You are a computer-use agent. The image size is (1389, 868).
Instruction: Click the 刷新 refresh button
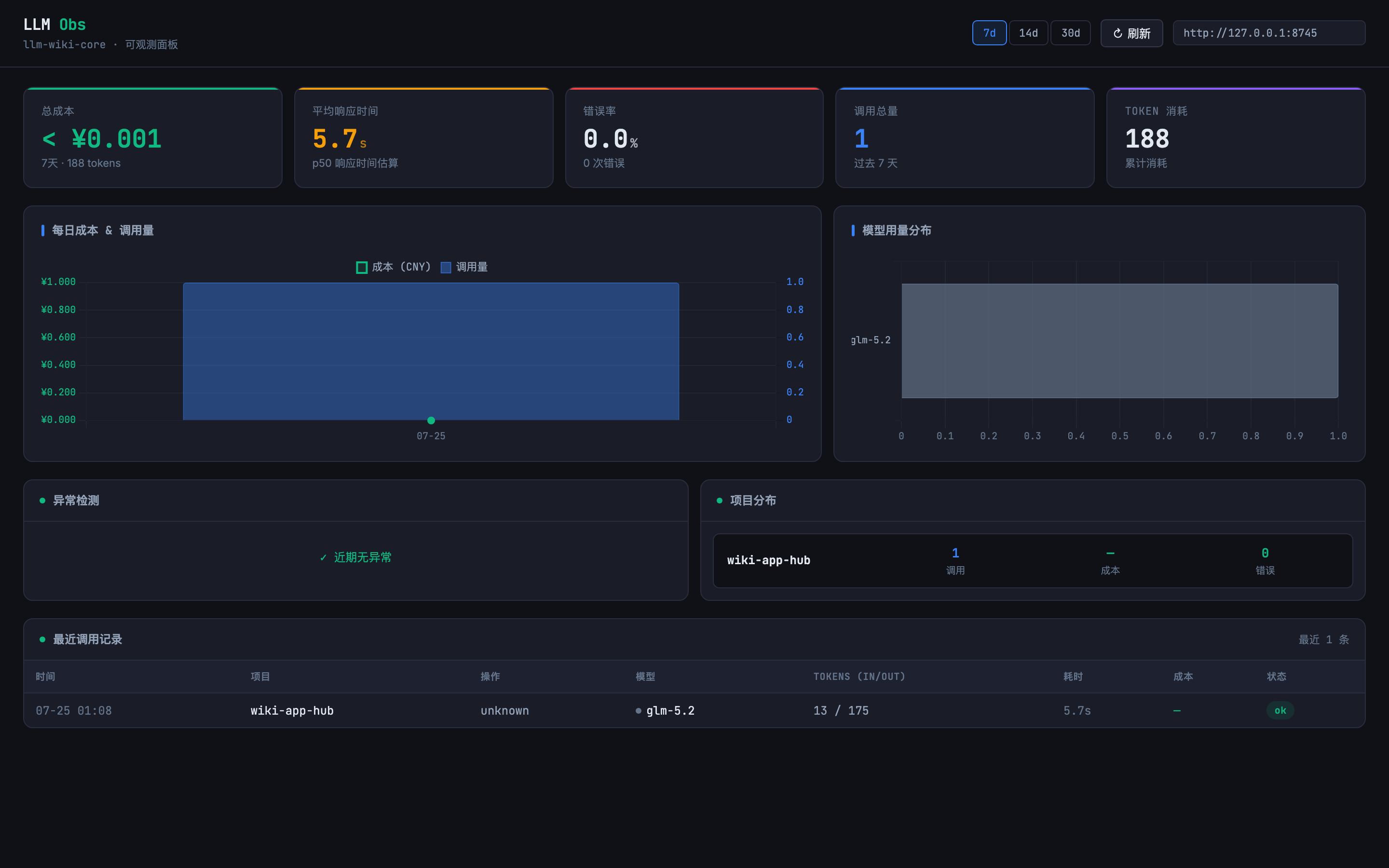point(1131,33)
